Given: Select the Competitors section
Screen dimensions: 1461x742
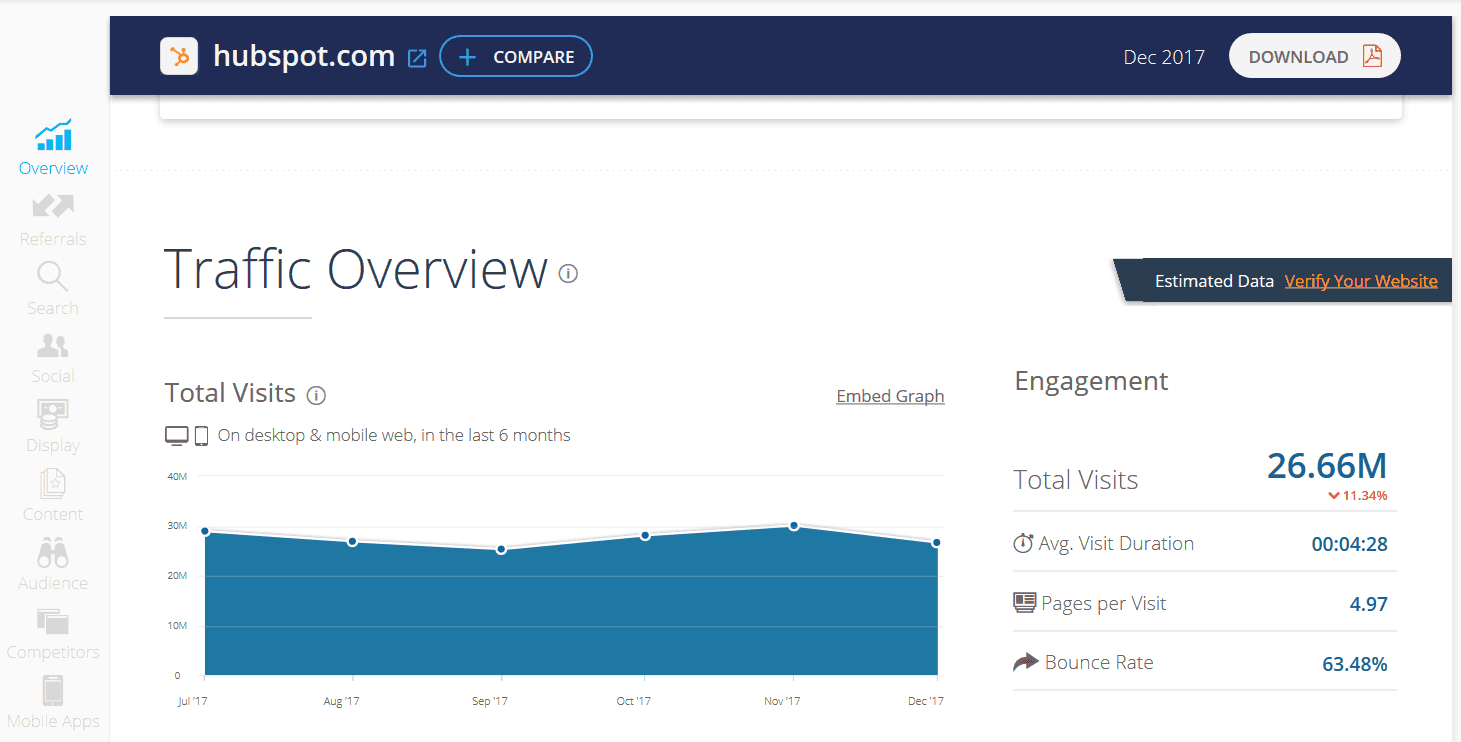Looking at the screenshot, I should (52, 620).
